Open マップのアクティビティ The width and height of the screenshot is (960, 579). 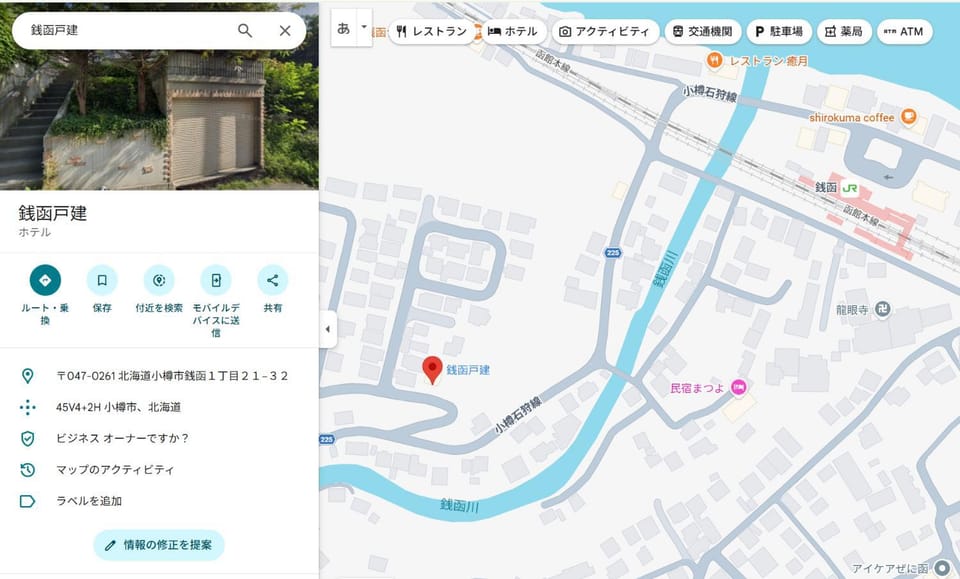[115, 470]
